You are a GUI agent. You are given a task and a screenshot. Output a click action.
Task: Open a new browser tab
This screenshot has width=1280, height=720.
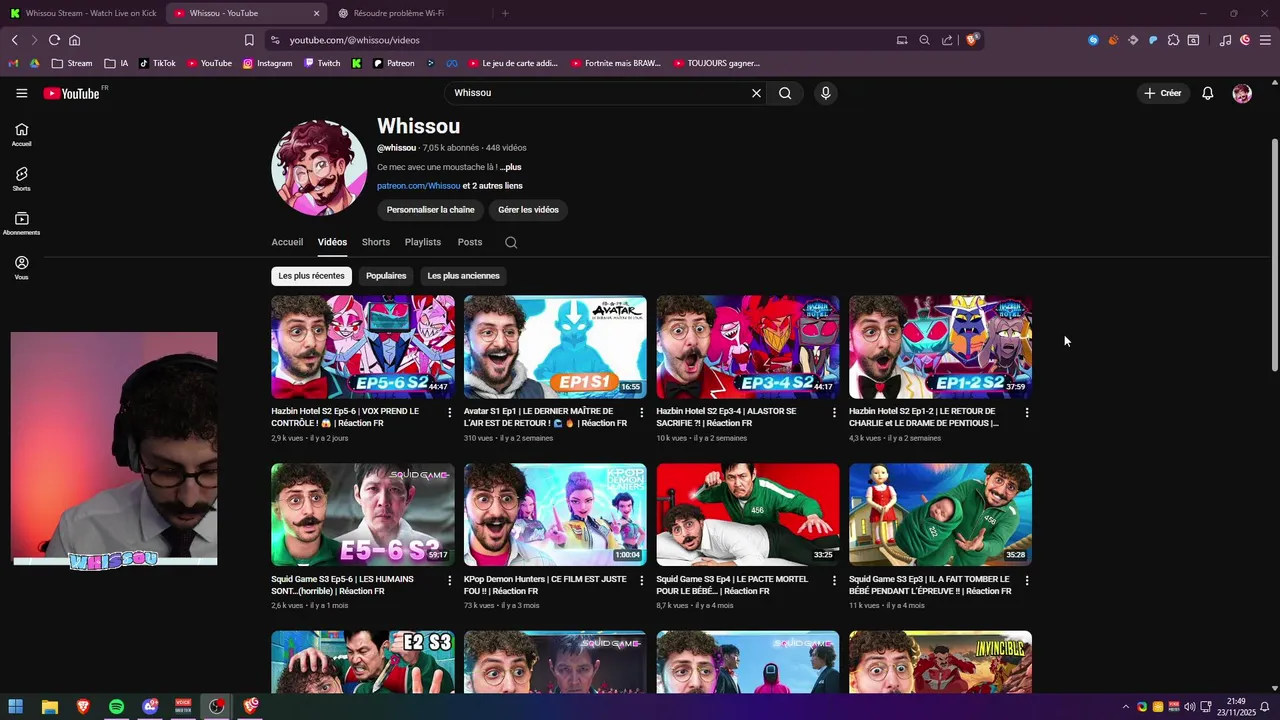505,13
